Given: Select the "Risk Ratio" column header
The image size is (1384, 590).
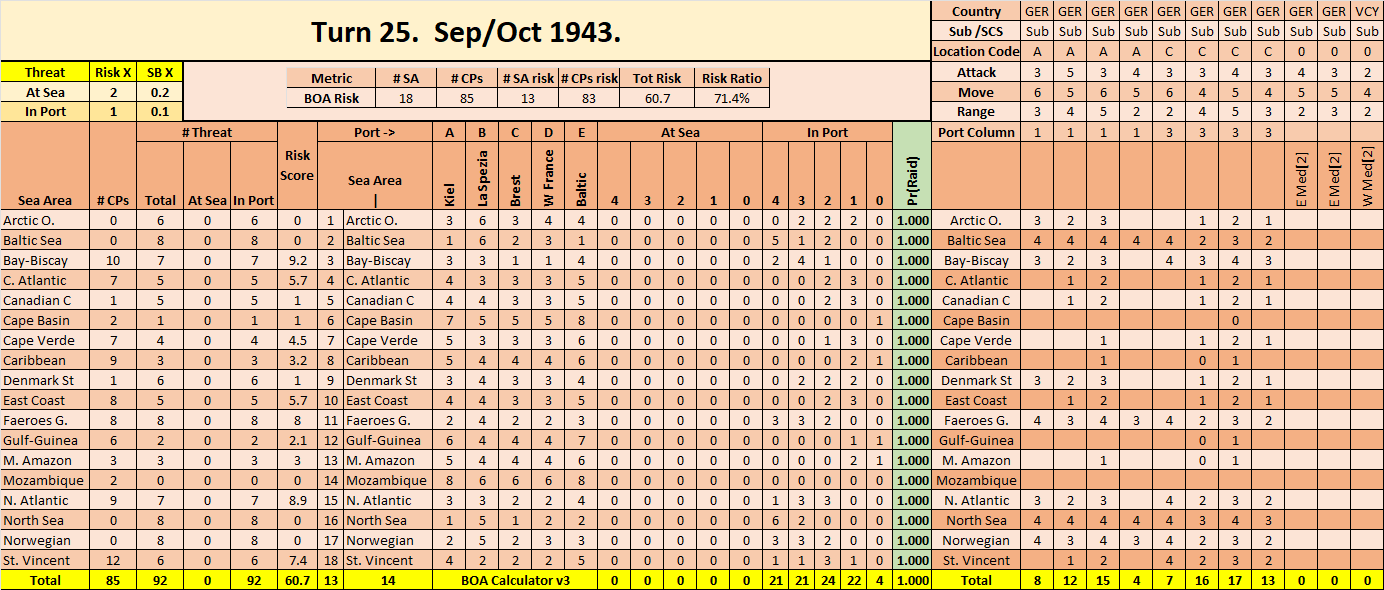Looking at the screenshot, I should point(731,78).
